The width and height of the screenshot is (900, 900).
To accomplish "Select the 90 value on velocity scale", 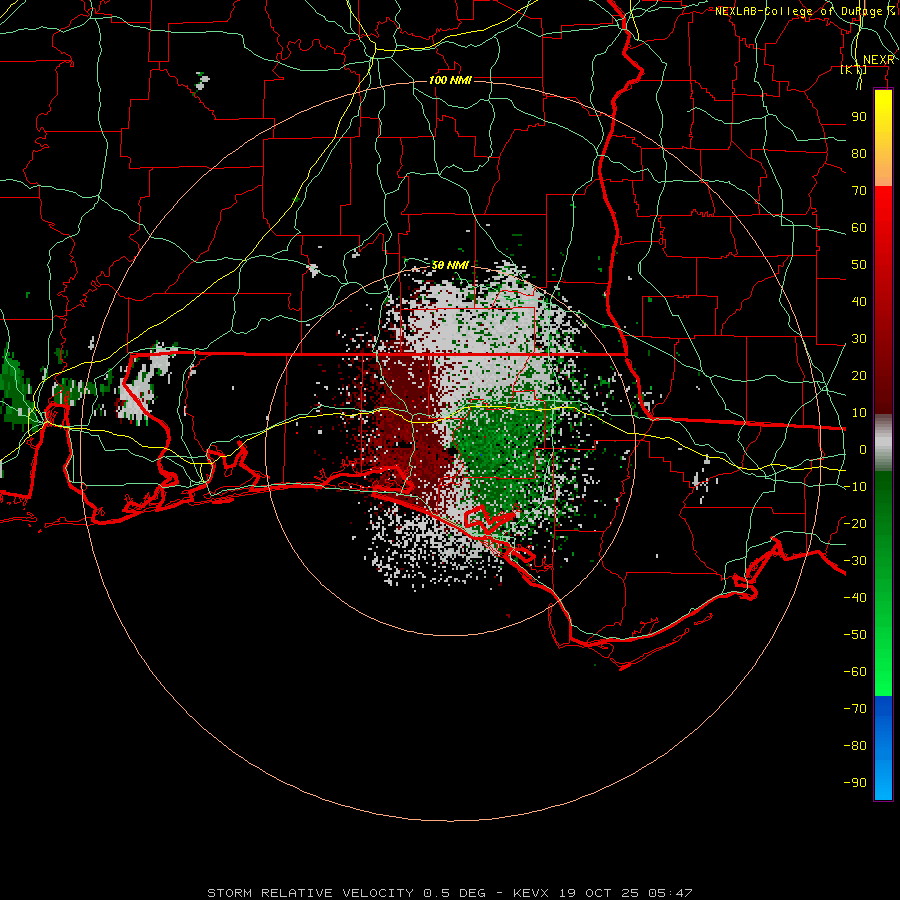I will 859,117.
